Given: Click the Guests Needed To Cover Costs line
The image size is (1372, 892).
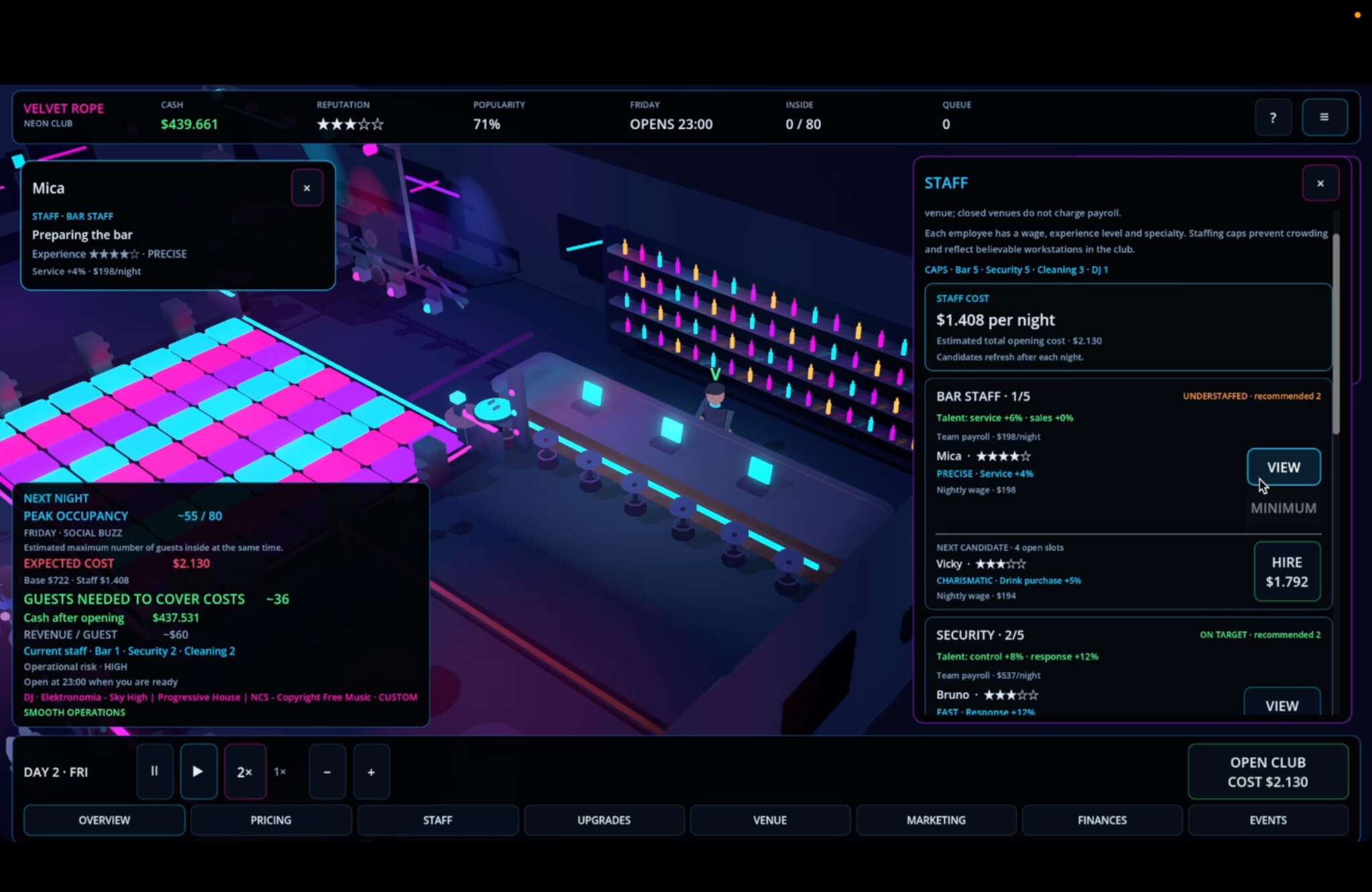Looking at the screenshot, I should [156, 599].
